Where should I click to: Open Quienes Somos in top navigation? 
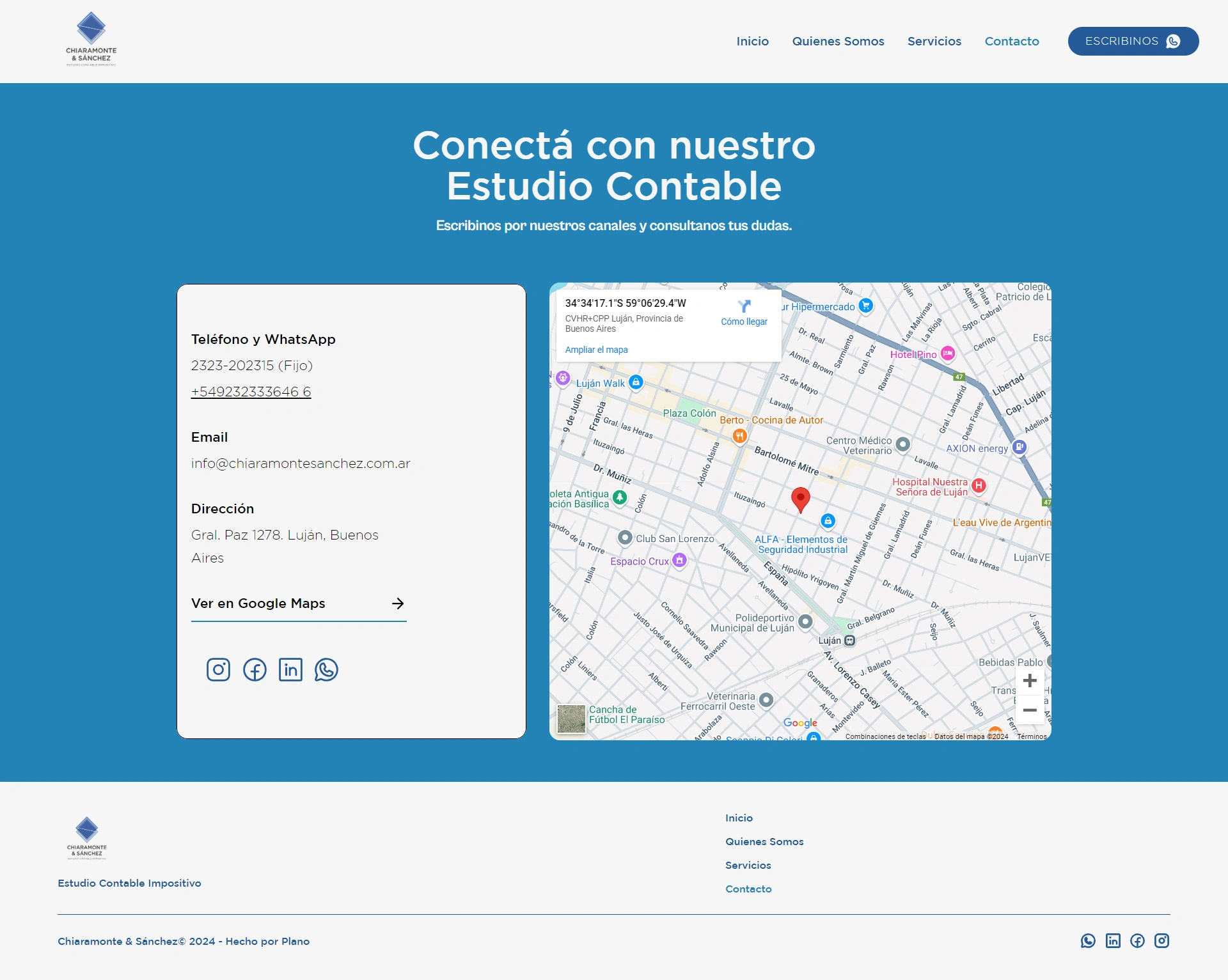(x=838, y=41)
